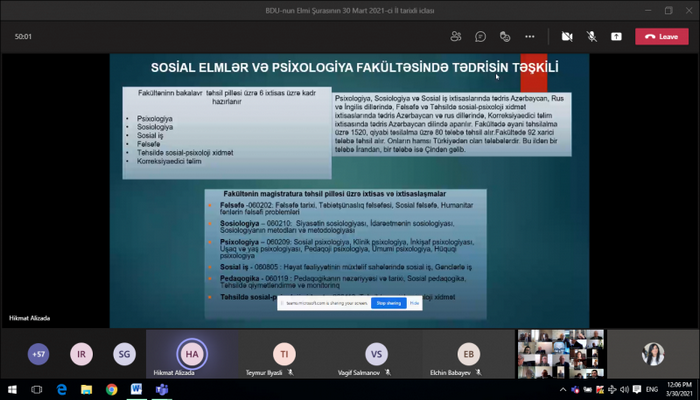
Task: Open the Windows Start menu
Action: (12, 389)
